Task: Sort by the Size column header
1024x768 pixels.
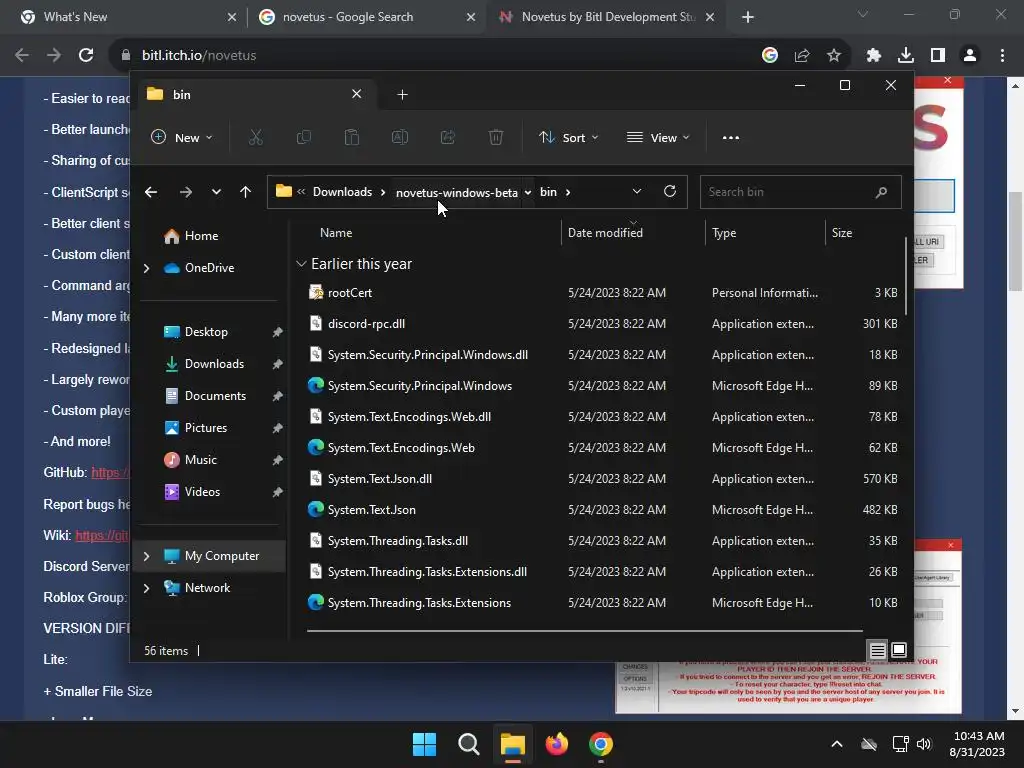Action: point(842,232)
